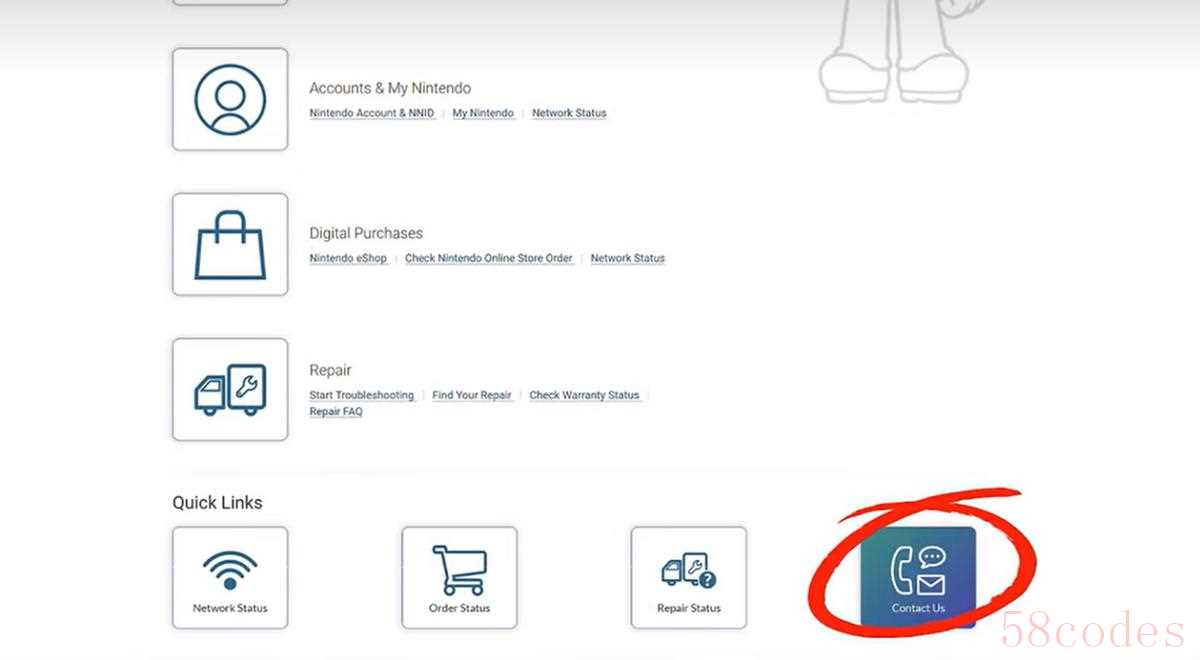The width and height of the screenshot is (1200, 660).
Task: Open the Contact Us quick link tile
Action: click(x=917, y=578)
